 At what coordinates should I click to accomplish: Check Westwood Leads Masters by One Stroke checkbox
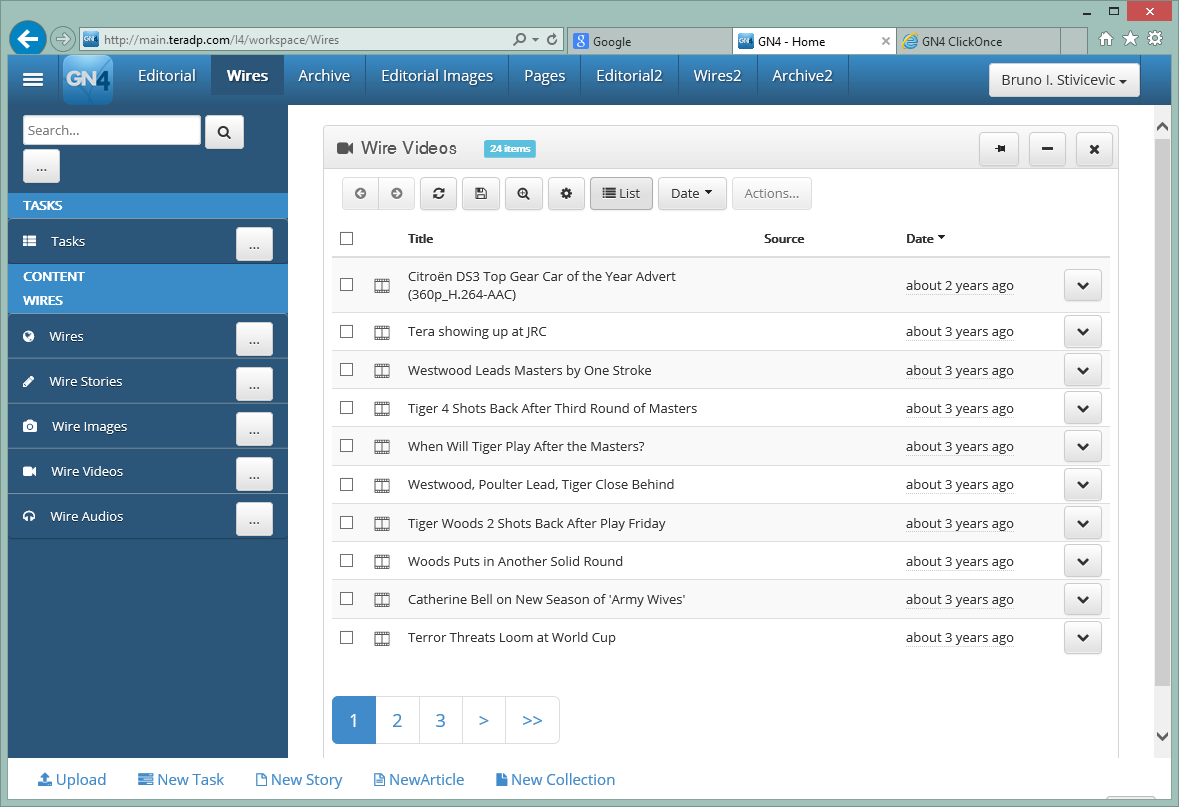[x=347, y=369]
